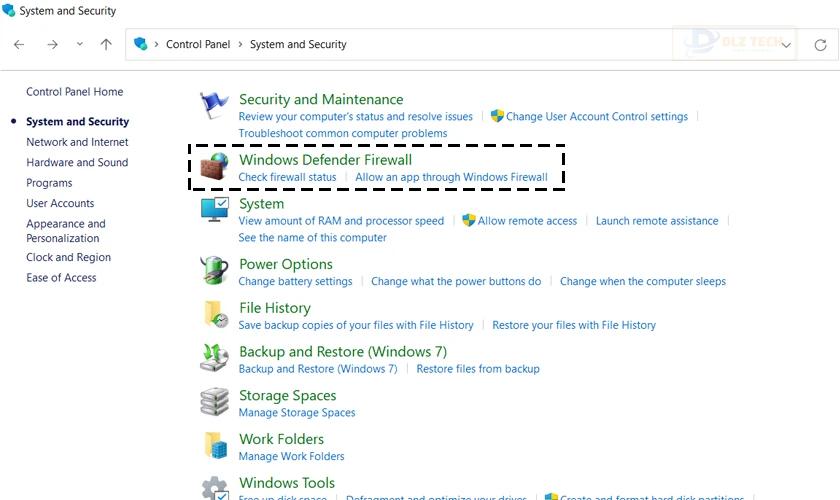Click Manage Storage Spaces
Screen dimensions: 840x500
[297, 413]
